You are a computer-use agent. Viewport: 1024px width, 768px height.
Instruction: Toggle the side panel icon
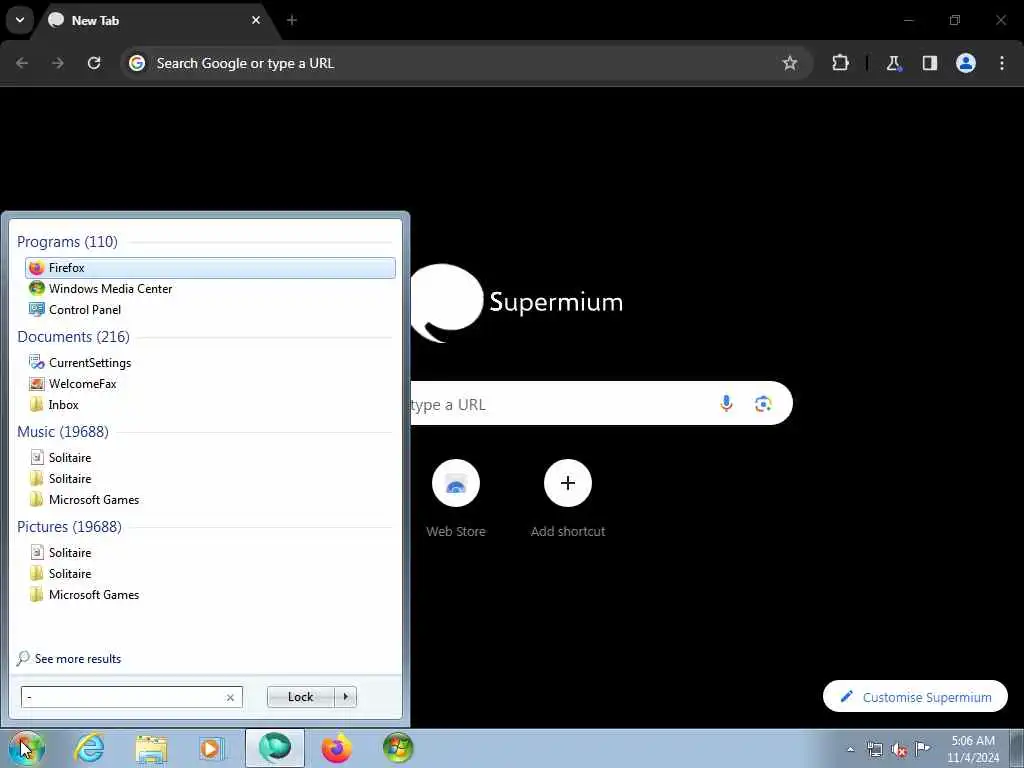click(x=929, y=63)
